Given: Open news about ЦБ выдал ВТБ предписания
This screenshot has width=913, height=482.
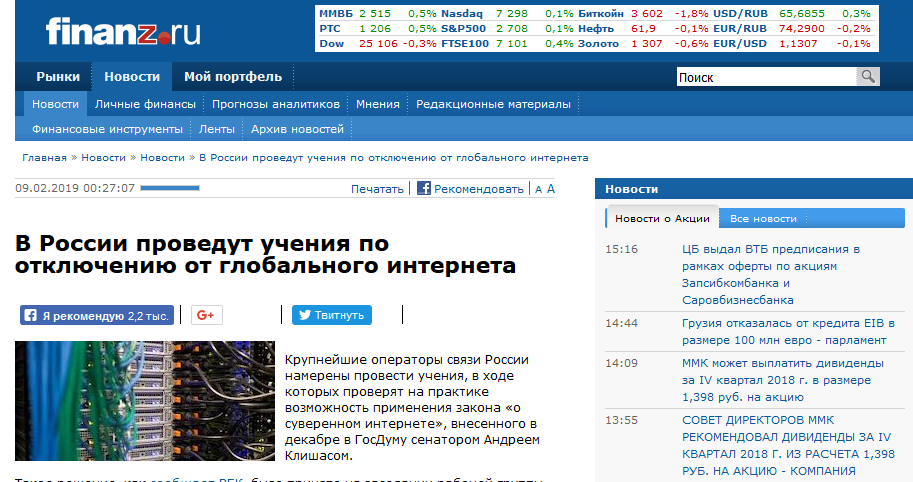Looking at the screenshot, I should [771, 274].
